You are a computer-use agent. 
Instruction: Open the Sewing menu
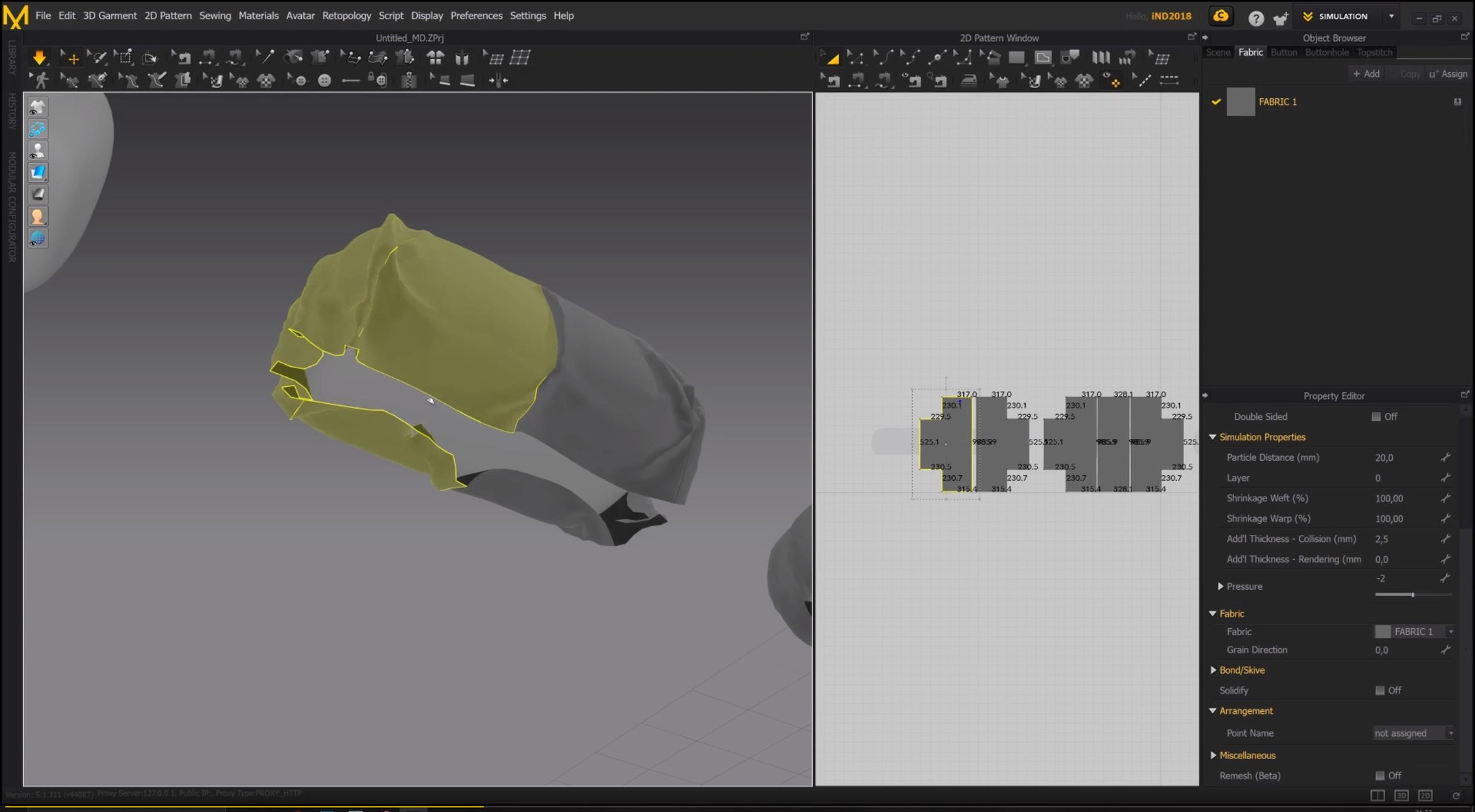click(x=215, y=16)
